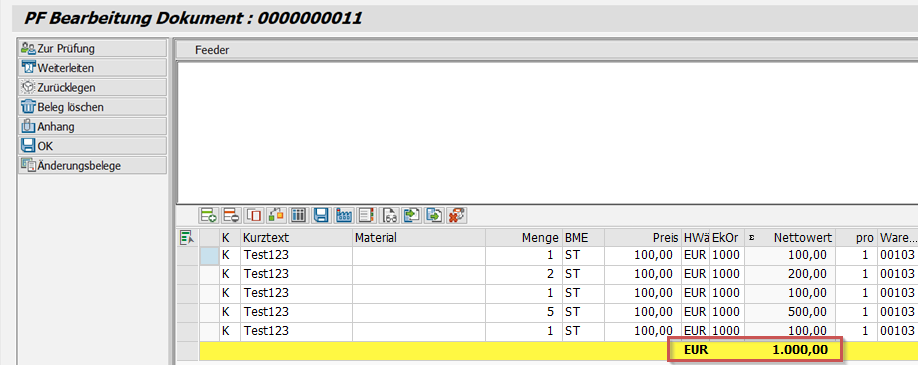The height and width of the screenshot is (365, 918).
Task: Click the copy row icon in grid toolbar
Action: (255, 215)
